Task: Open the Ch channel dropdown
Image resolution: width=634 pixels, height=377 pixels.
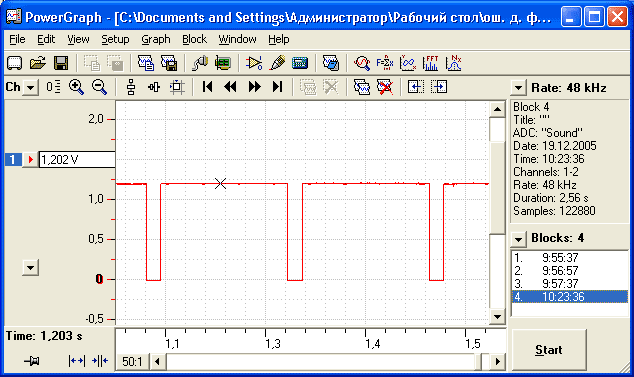Action: 31,87
